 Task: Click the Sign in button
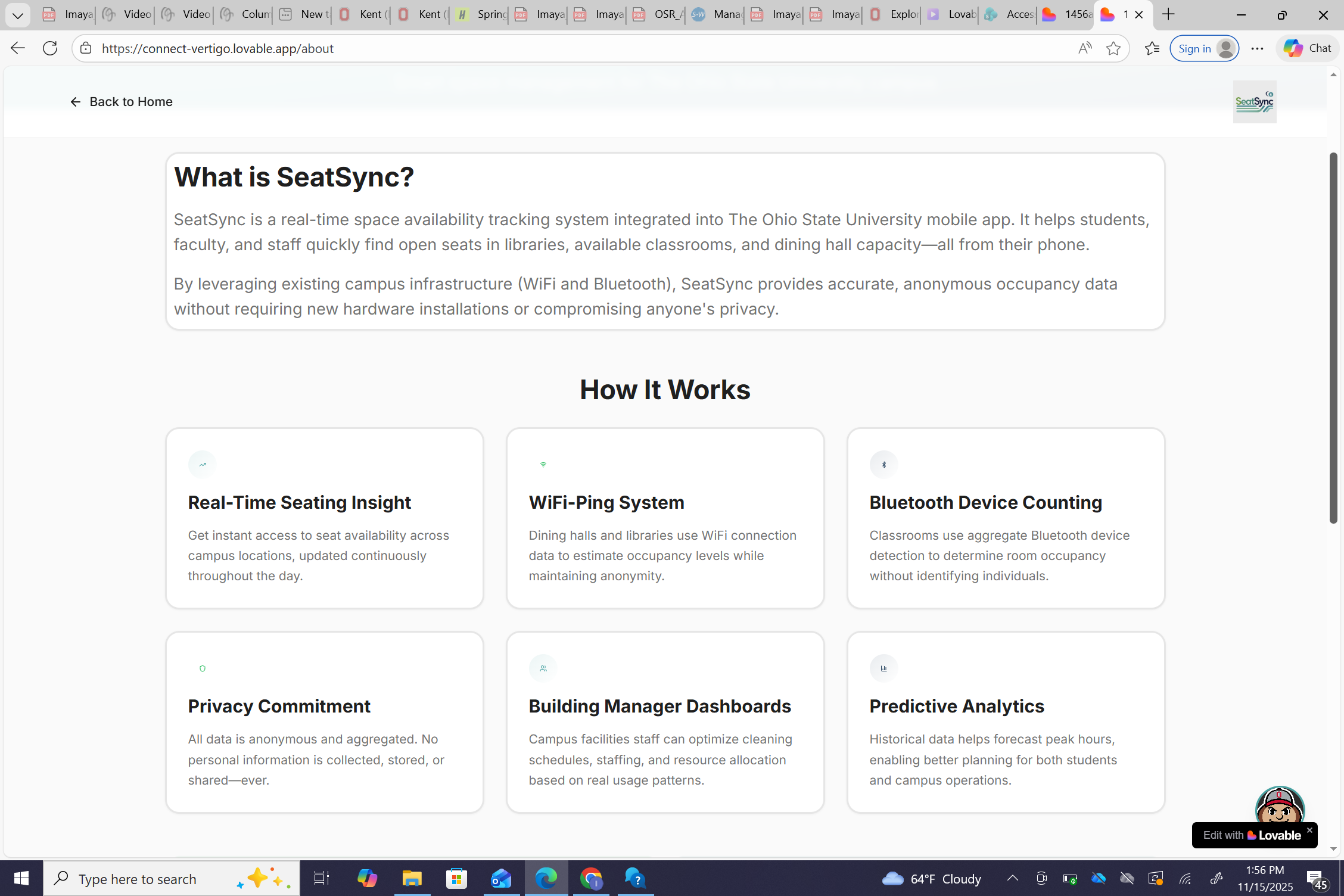click(1194, 49)
